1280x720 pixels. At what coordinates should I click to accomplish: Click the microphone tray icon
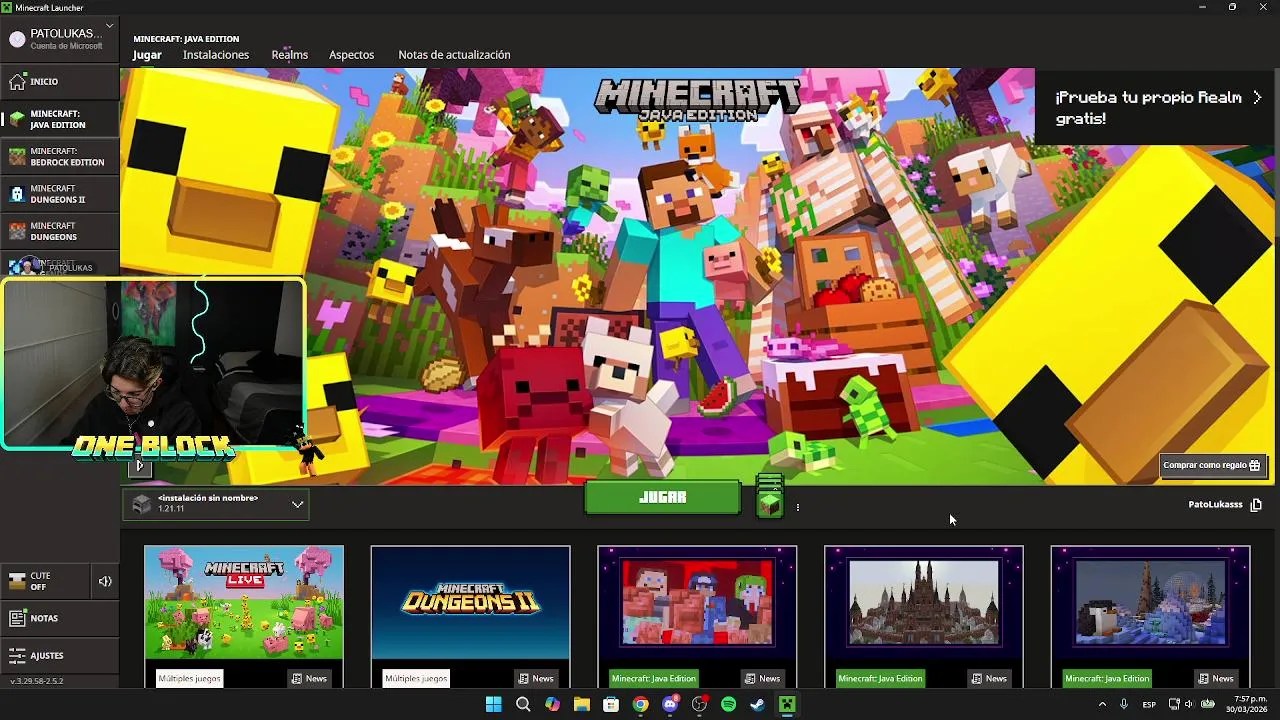point(1124,705)
